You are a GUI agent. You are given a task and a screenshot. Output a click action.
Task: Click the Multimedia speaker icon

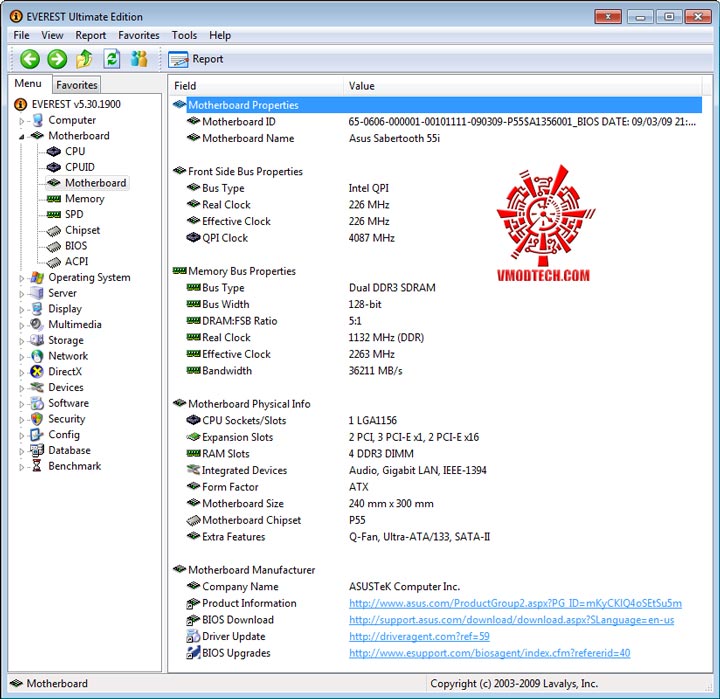tap(36, 324)
